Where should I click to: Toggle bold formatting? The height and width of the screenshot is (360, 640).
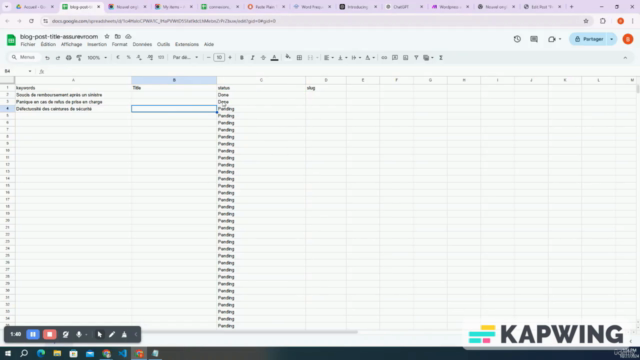point(242,58)
